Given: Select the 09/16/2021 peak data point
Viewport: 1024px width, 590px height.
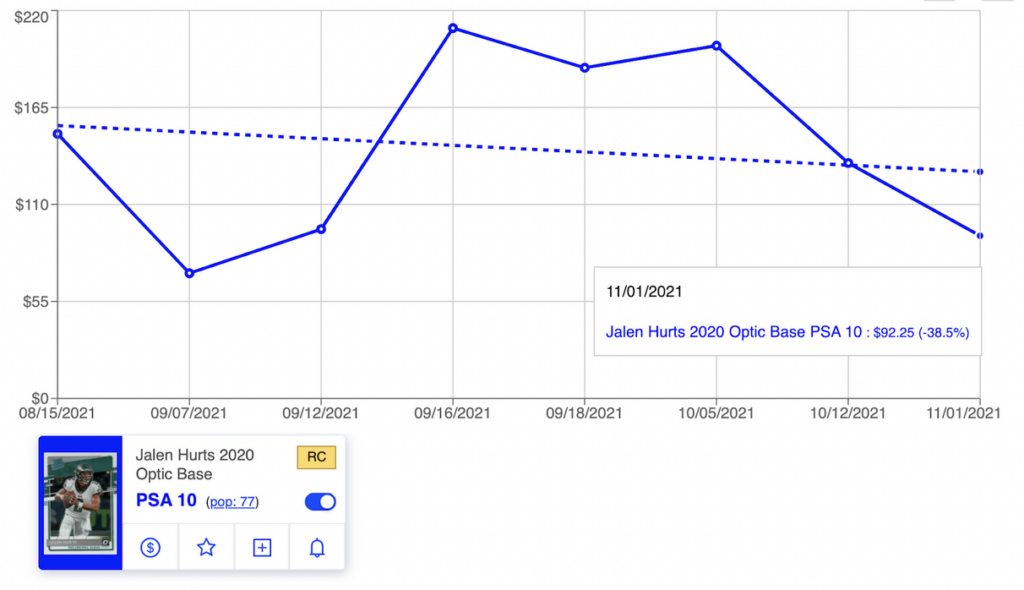Looking at the screenshot, I should click(x=453, y=28).
